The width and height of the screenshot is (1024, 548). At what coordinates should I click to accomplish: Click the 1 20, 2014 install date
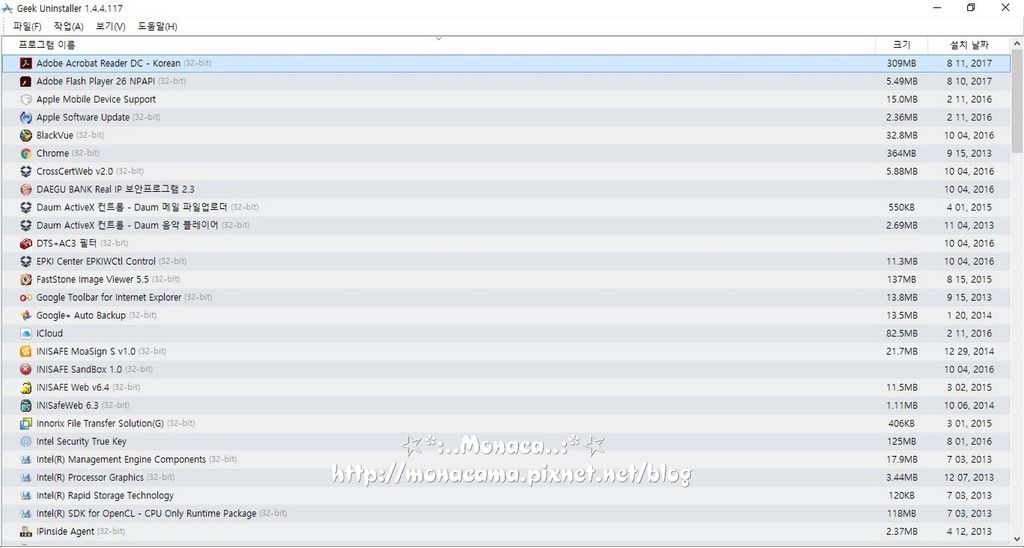[969, 315]
